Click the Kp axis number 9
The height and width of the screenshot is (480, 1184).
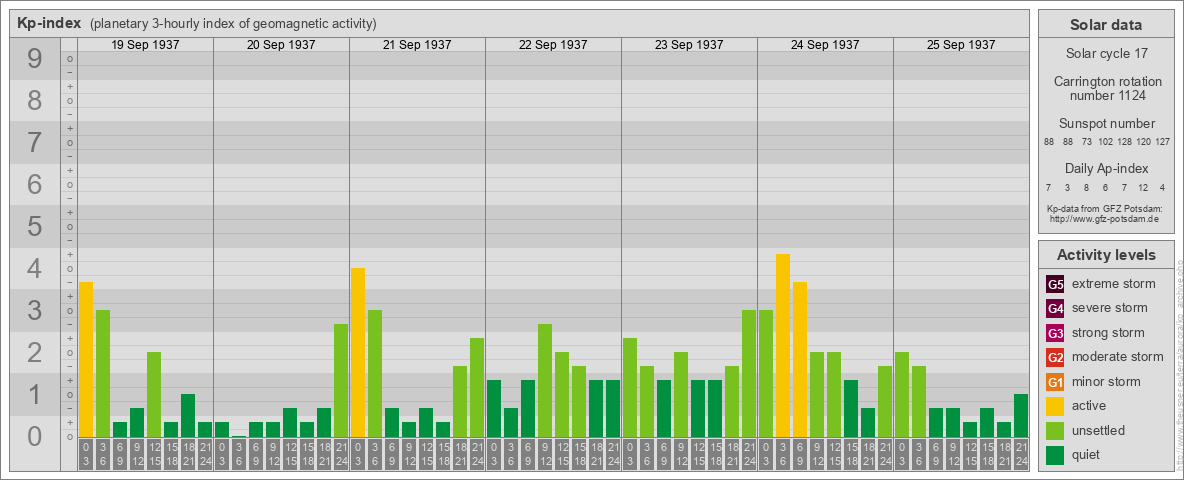tap(35, 58)
